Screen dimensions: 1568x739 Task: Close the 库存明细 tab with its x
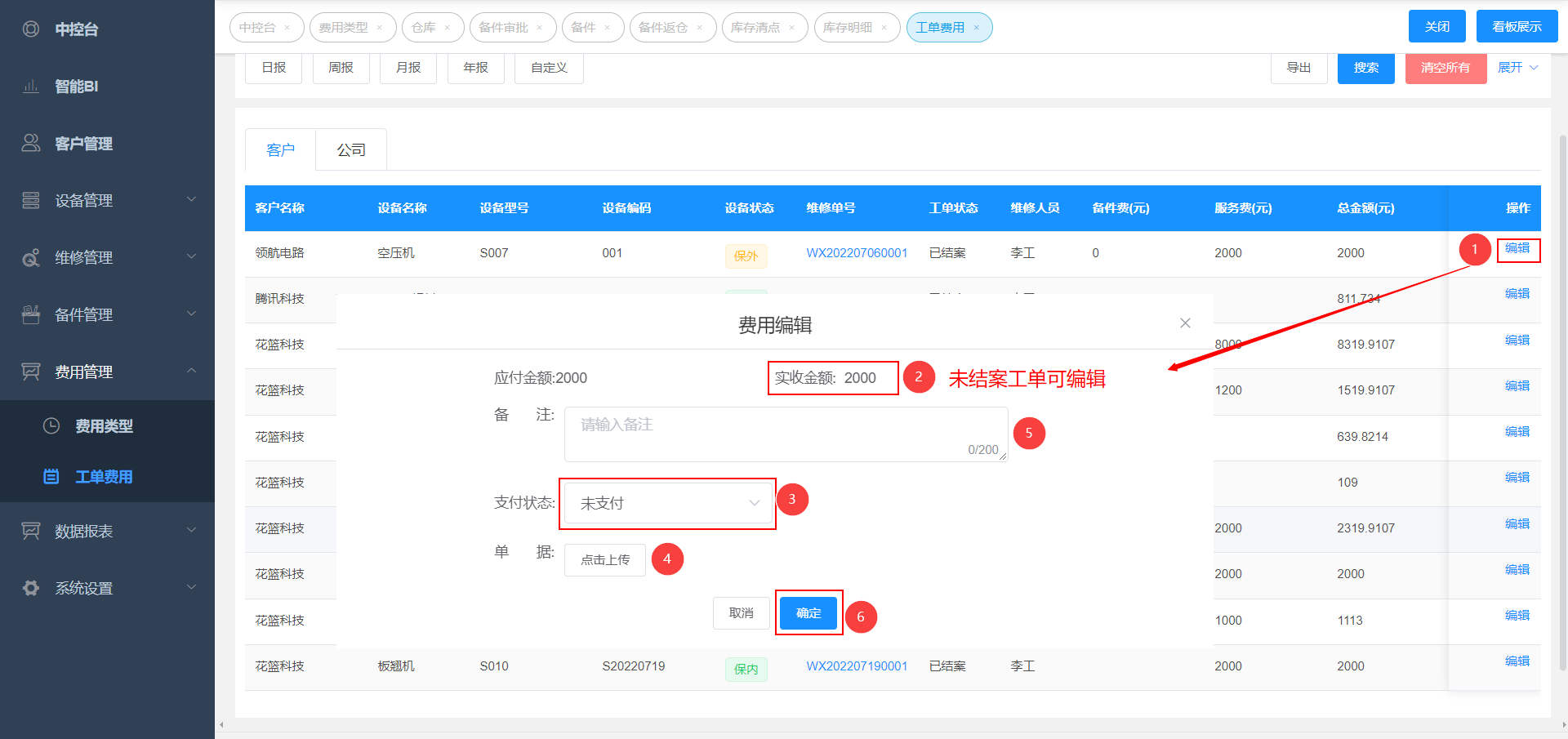click(x=884, y=28)
